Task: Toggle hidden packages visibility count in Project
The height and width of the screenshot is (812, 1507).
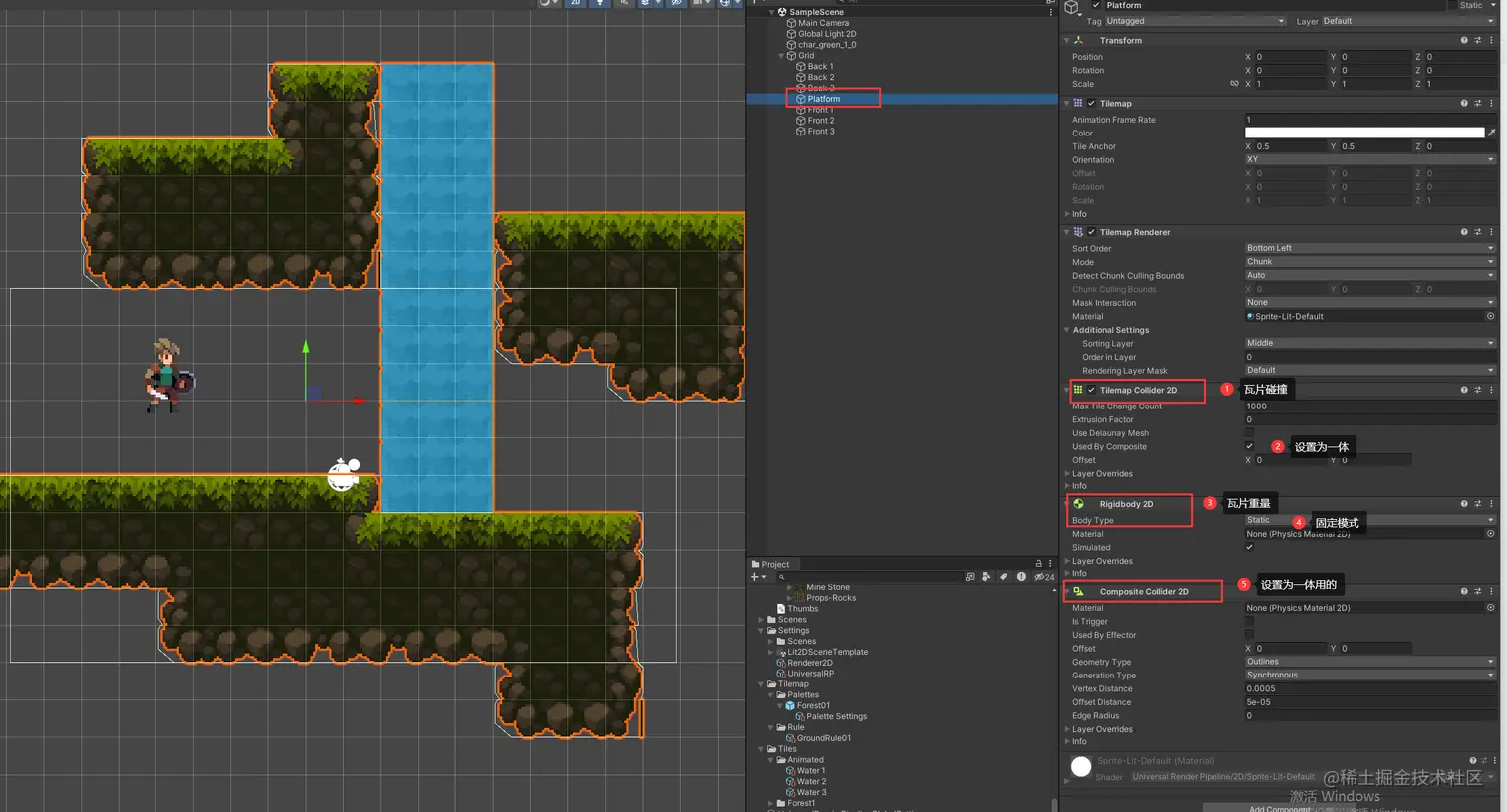Action: coord(1044,577)
